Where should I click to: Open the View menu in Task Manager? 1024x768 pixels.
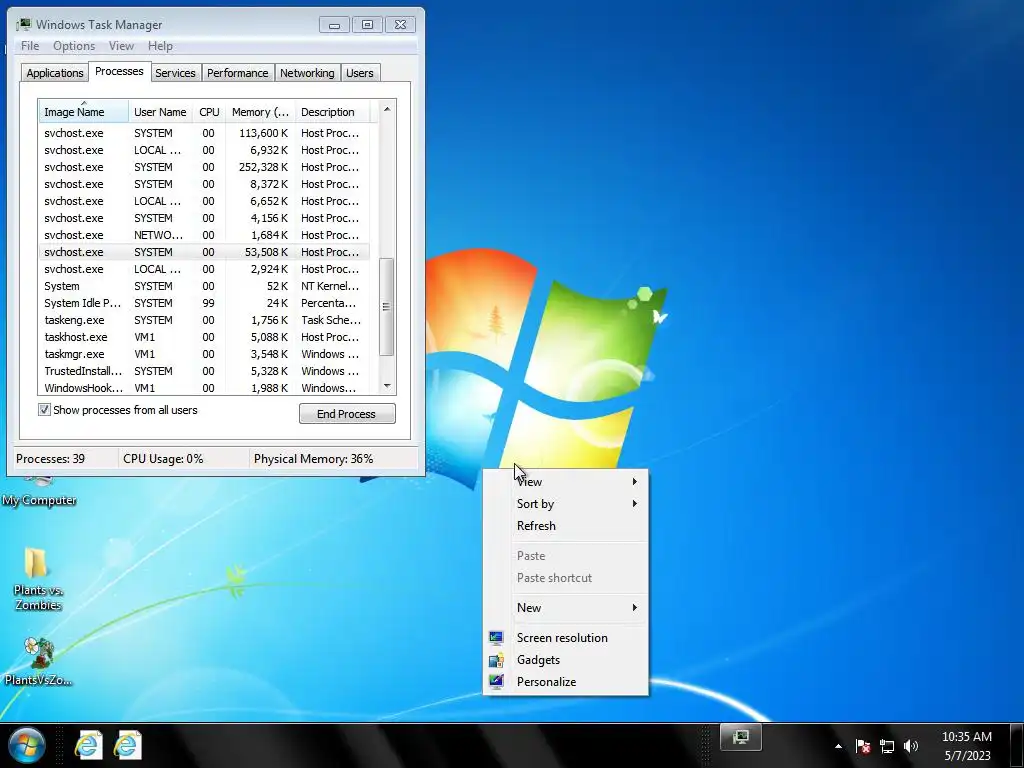[121, 46]
